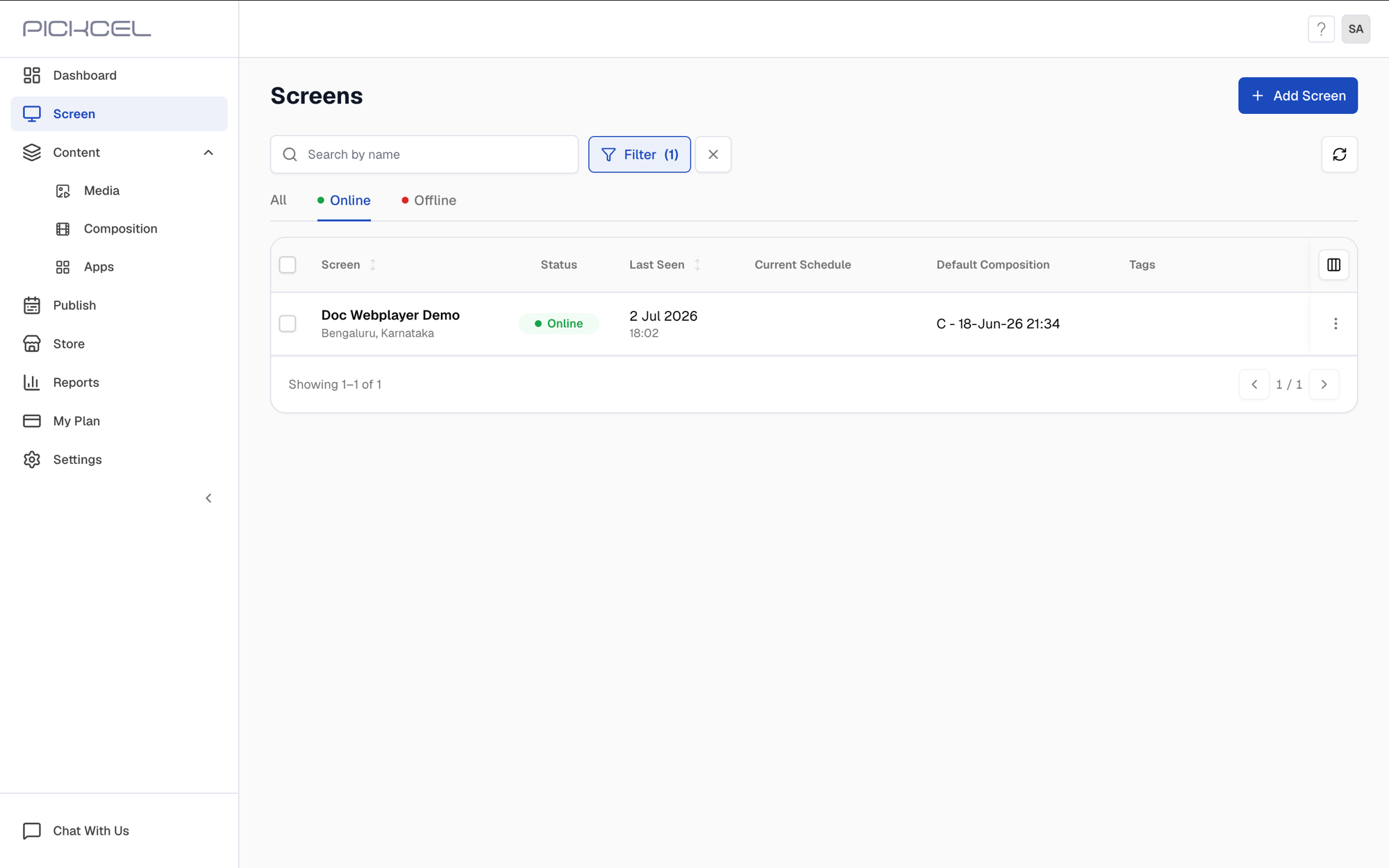This screenshot has height=868, width=1389.
Task: Click the Chat With Us bubble icon
Action: click(x=32, y=831)
